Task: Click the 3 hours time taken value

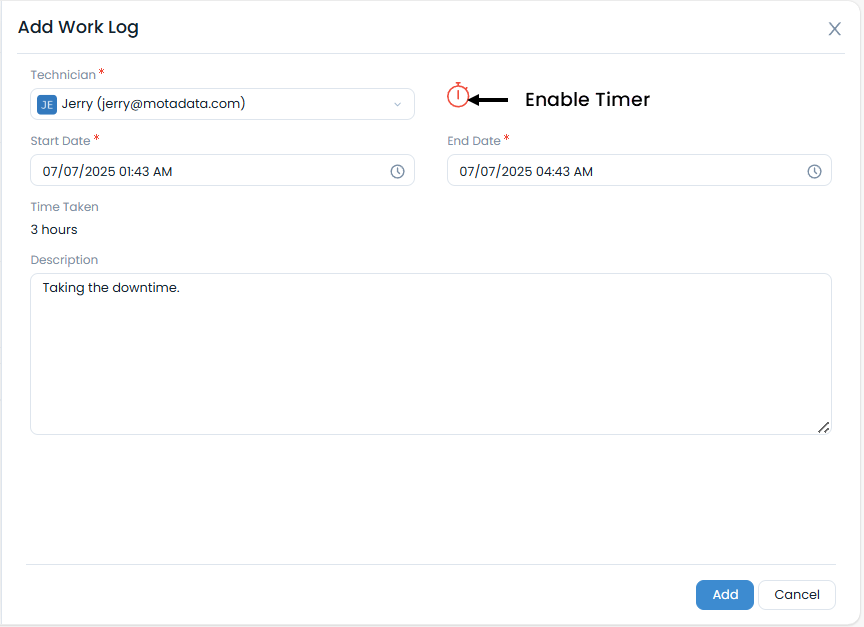Action: (54, 230)
